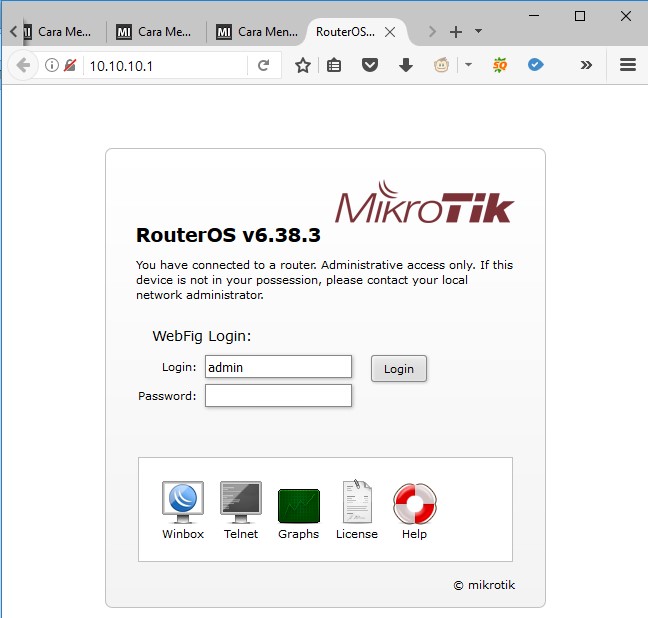
Task: Open the site information icon
Action: pos(52,65)
